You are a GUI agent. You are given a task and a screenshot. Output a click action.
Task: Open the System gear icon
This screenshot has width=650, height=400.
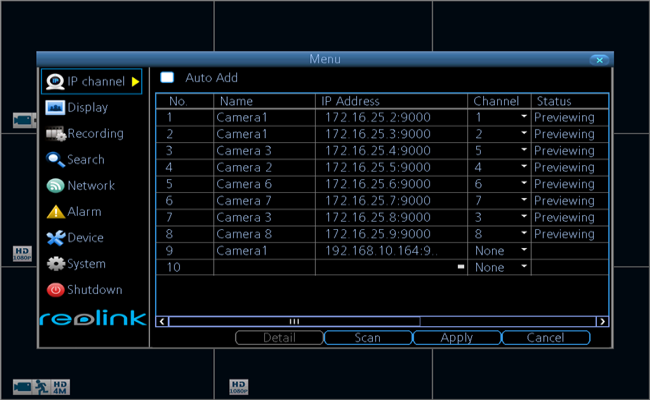(55, 264)
